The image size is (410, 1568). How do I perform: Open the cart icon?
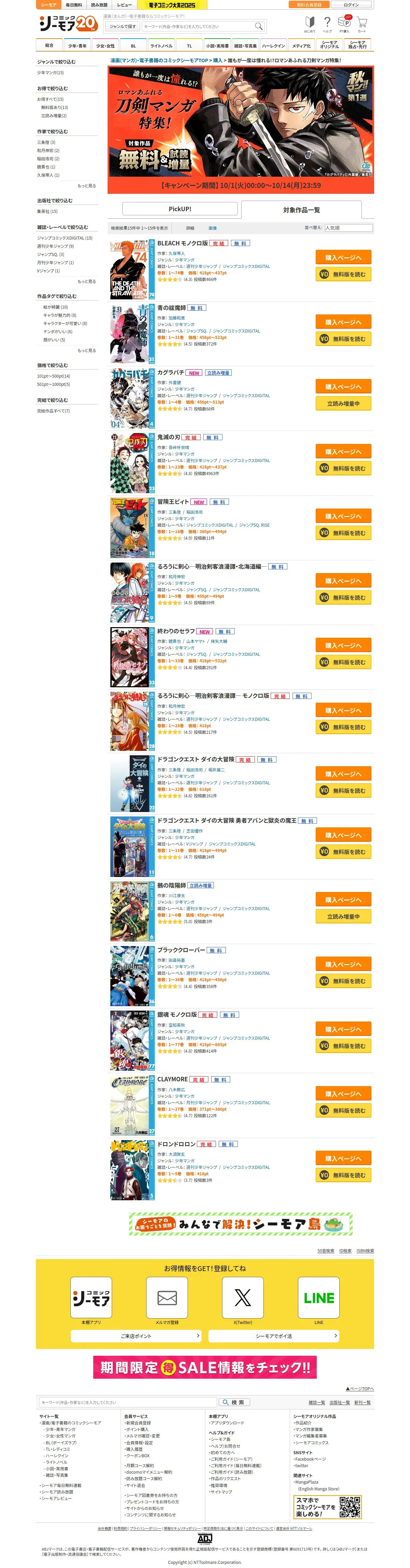pos(362,24)
